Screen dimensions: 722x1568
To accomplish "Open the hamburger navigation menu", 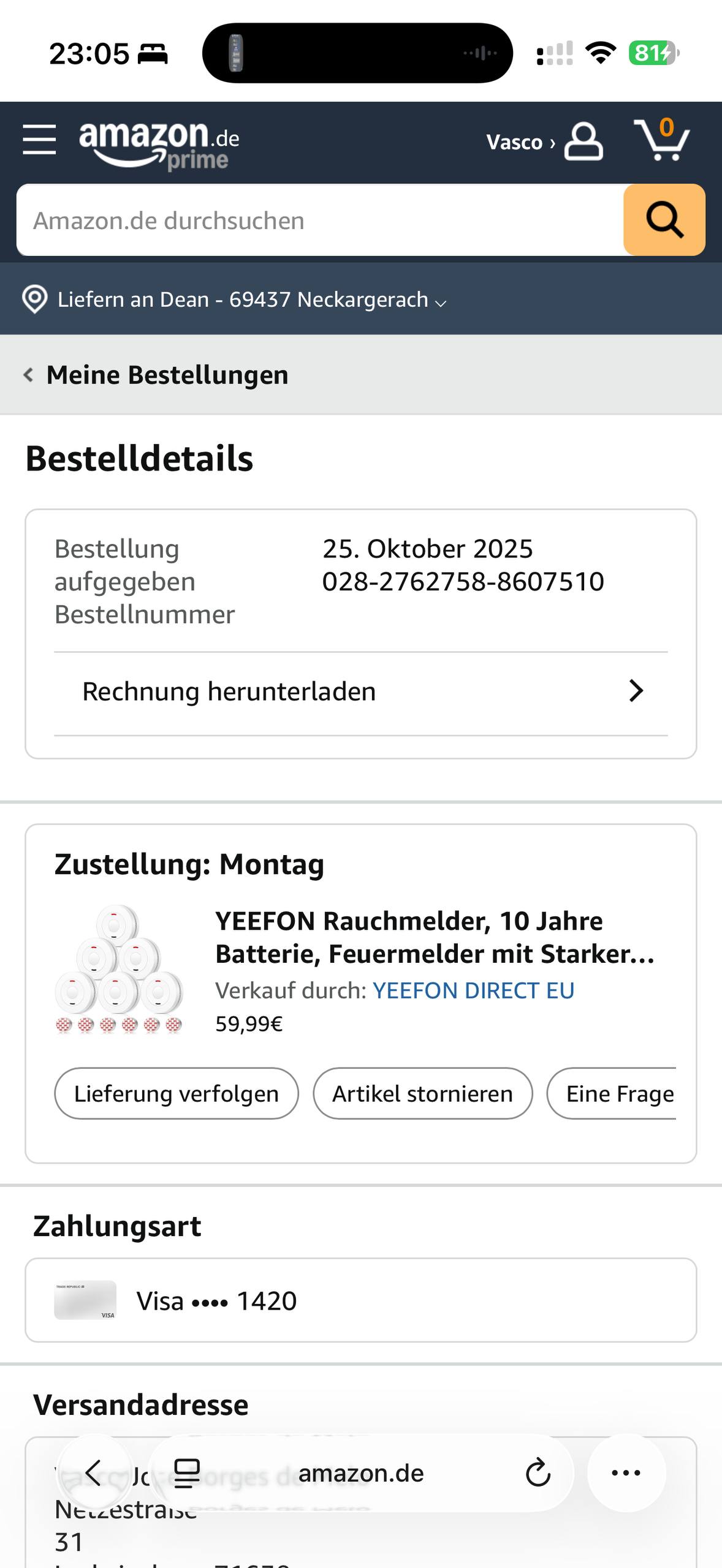I will coord(39,140).
